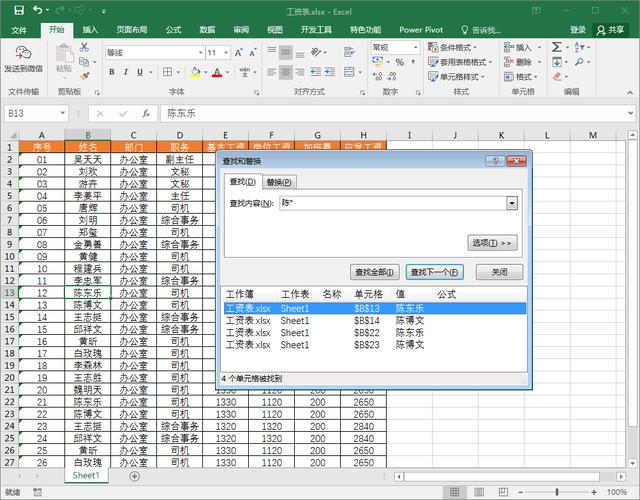This screenshot has width=640, height=500.
Task: Click Send to WeChat icon
Action: pyautogui.click(x=23, y=53)
